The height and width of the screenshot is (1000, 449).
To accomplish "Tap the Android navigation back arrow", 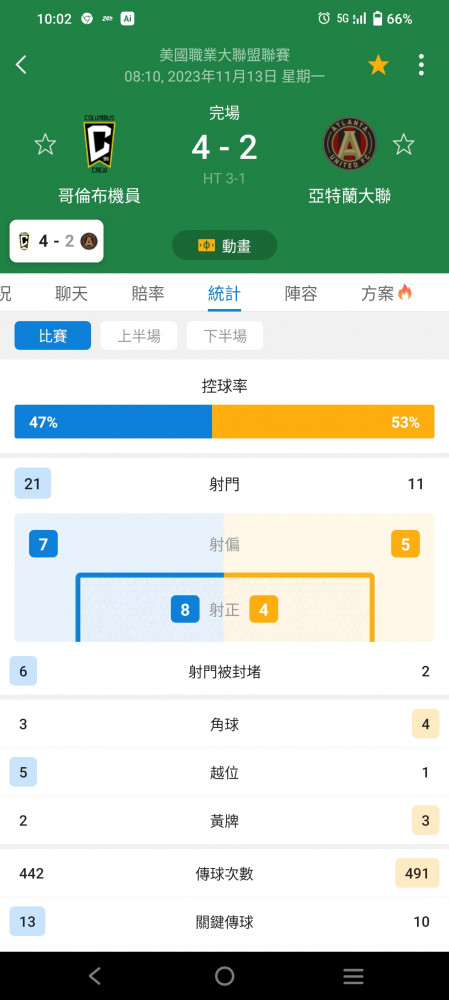I will (x=95, y=976).
